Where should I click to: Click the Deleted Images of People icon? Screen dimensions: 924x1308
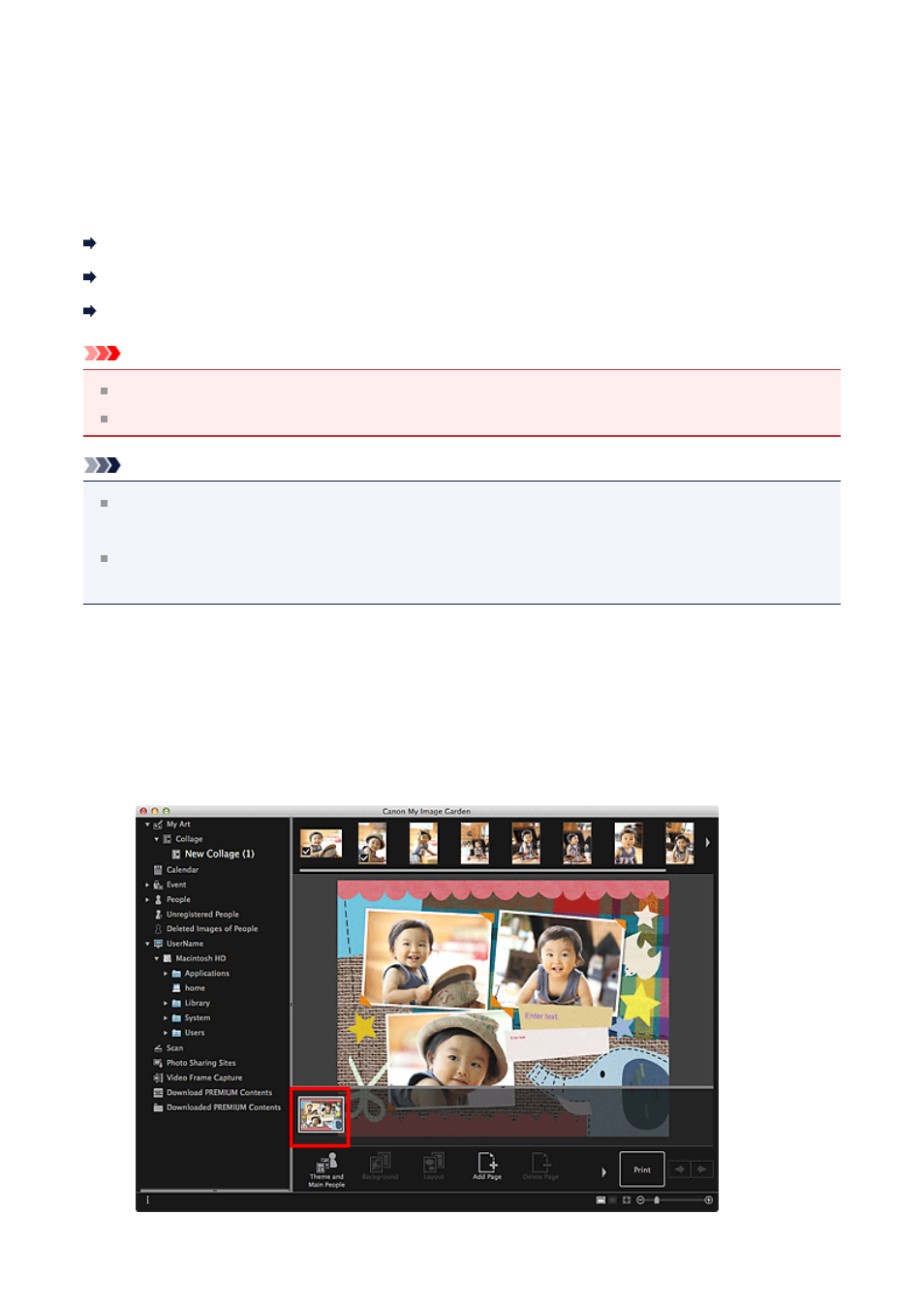pyautogui.click(x=158, y=928)
